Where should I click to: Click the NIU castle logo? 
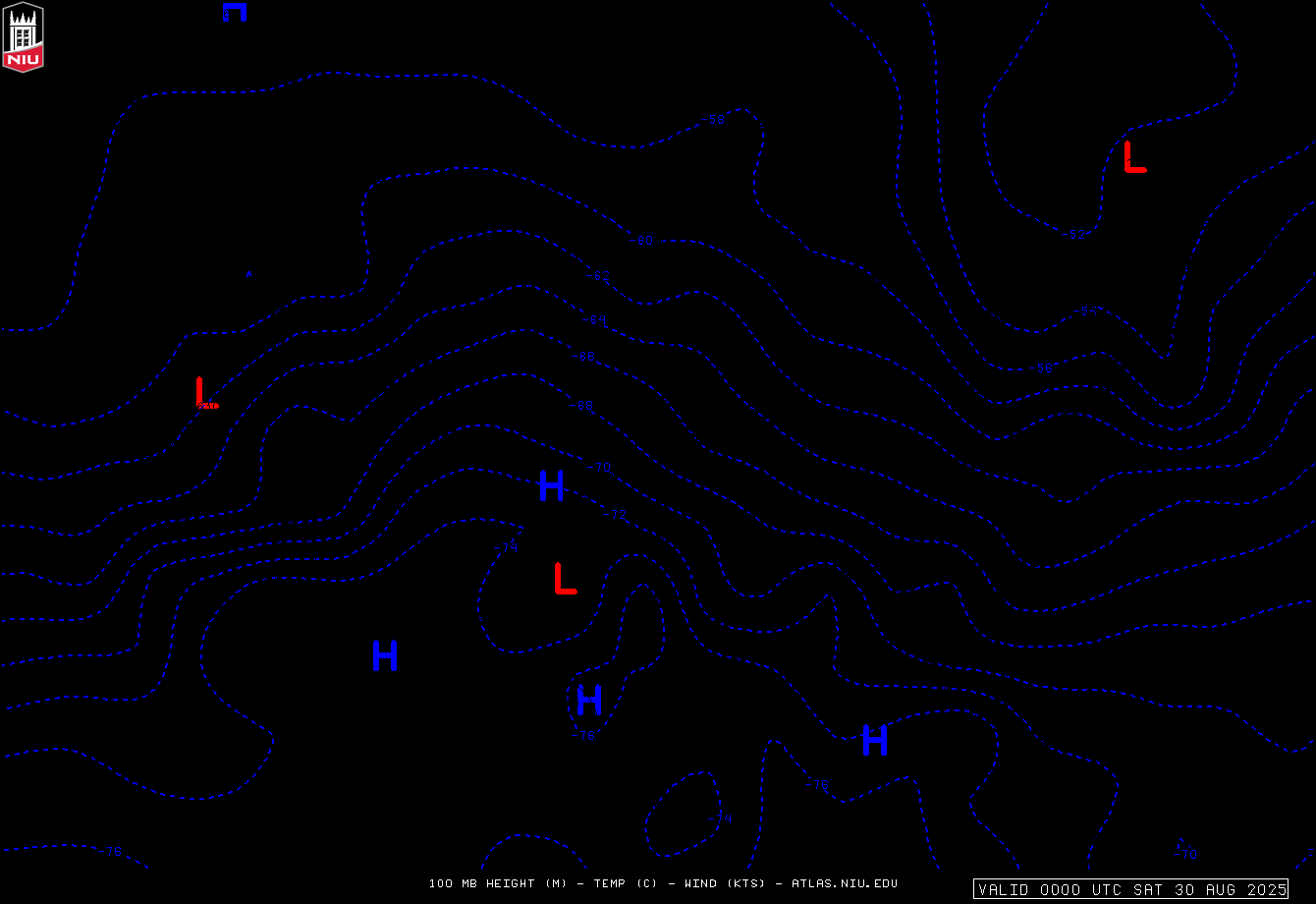pyautogui.click(x=24, y=37)
